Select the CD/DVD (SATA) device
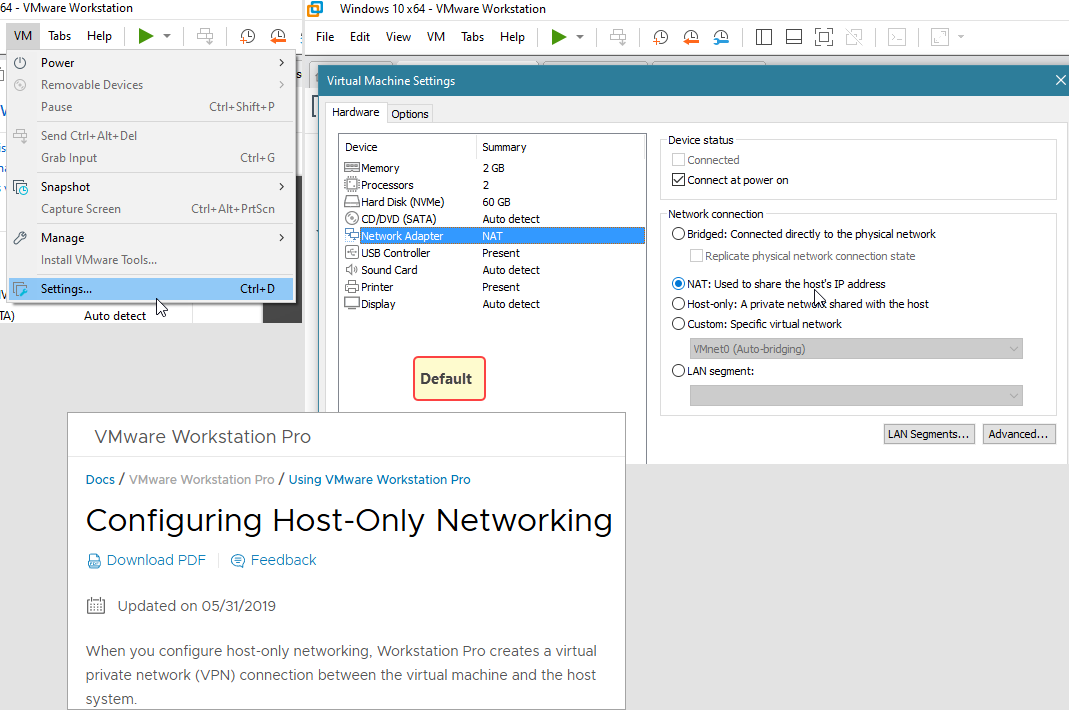 (492, 219)
